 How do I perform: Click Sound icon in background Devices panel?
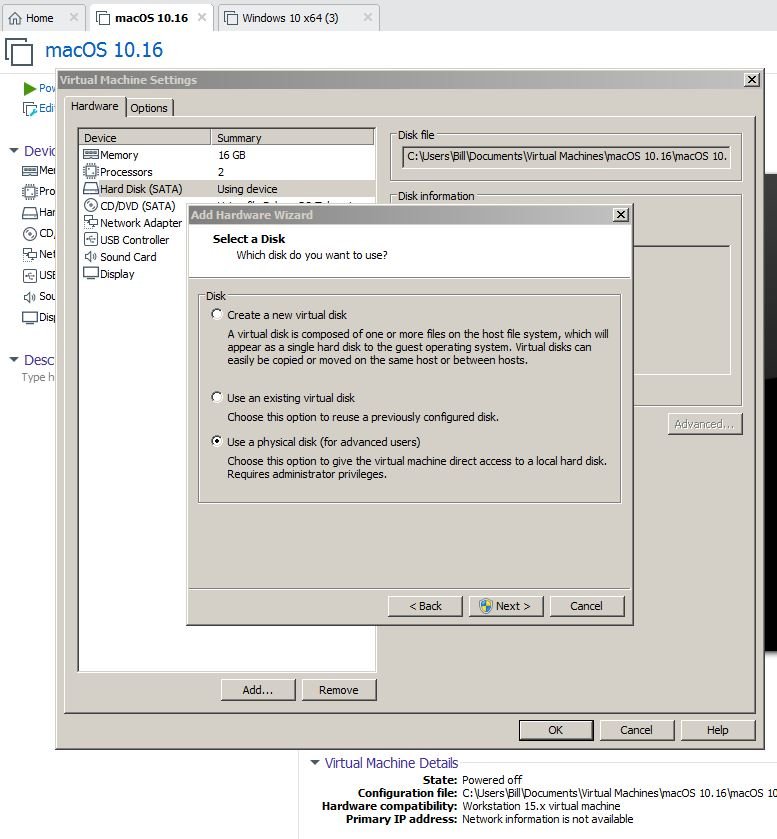[x=29, y=296]
